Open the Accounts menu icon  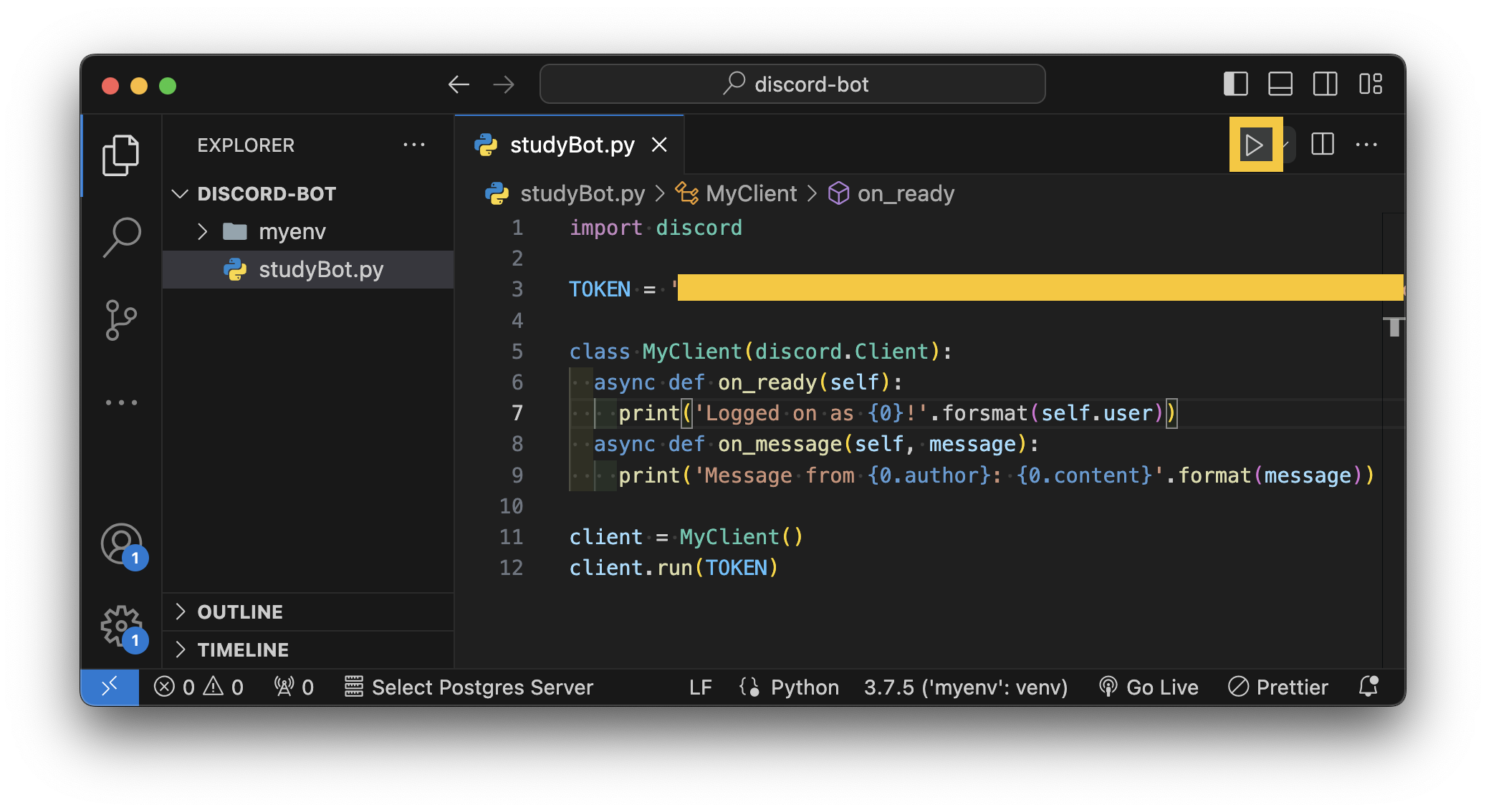[122, 545]
